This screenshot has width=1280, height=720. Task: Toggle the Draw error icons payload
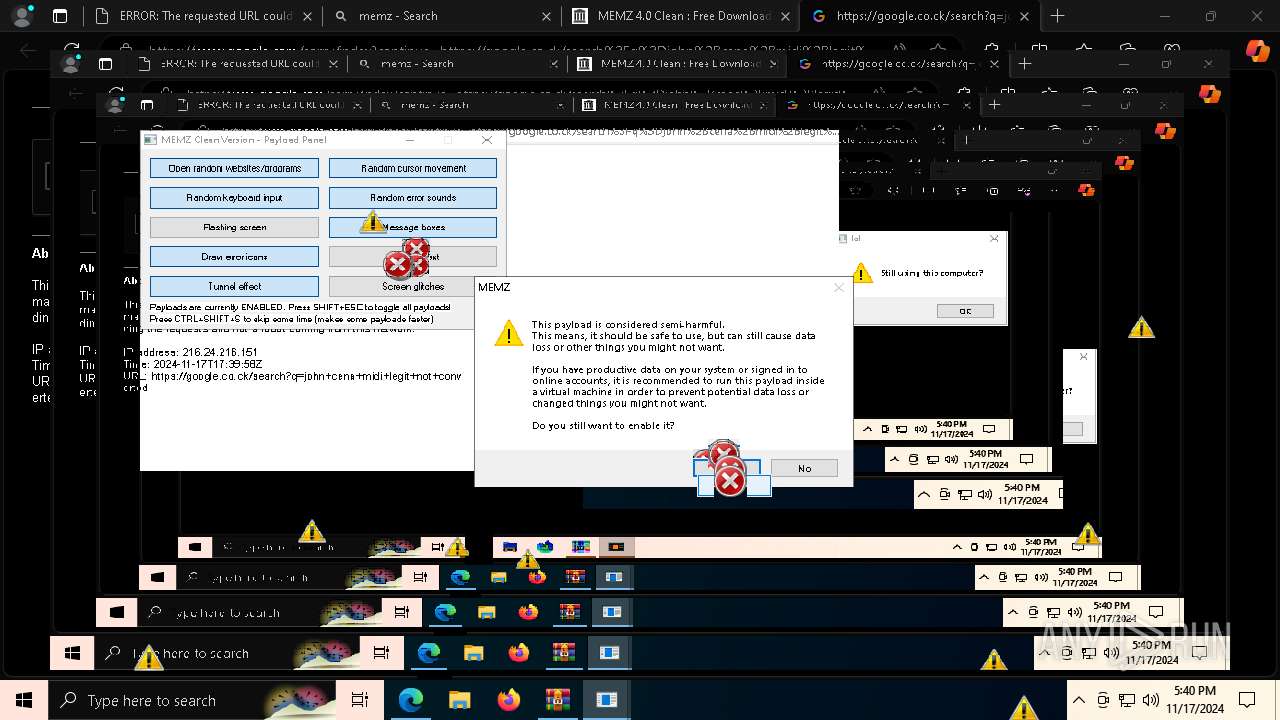234,257
